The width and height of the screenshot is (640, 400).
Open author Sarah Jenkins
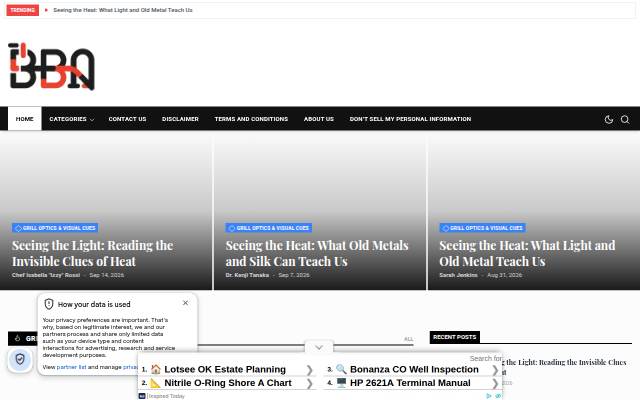[x=458, y=275]
